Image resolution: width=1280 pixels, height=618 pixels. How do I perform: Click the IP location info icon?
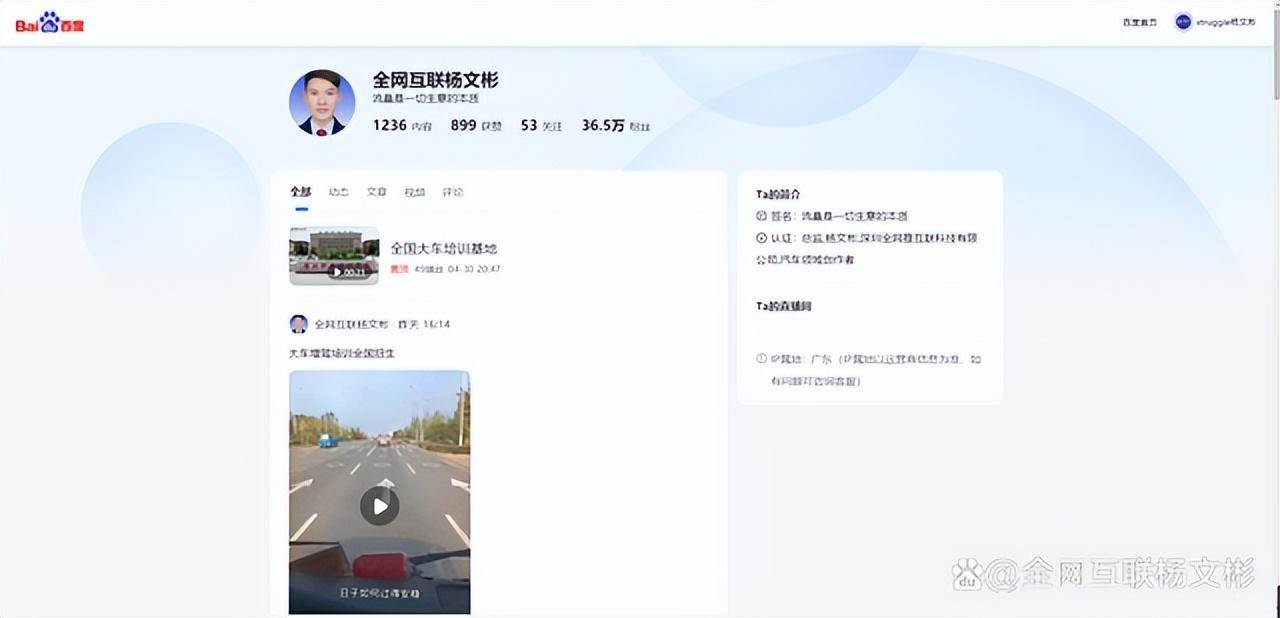tap(761, 359)
